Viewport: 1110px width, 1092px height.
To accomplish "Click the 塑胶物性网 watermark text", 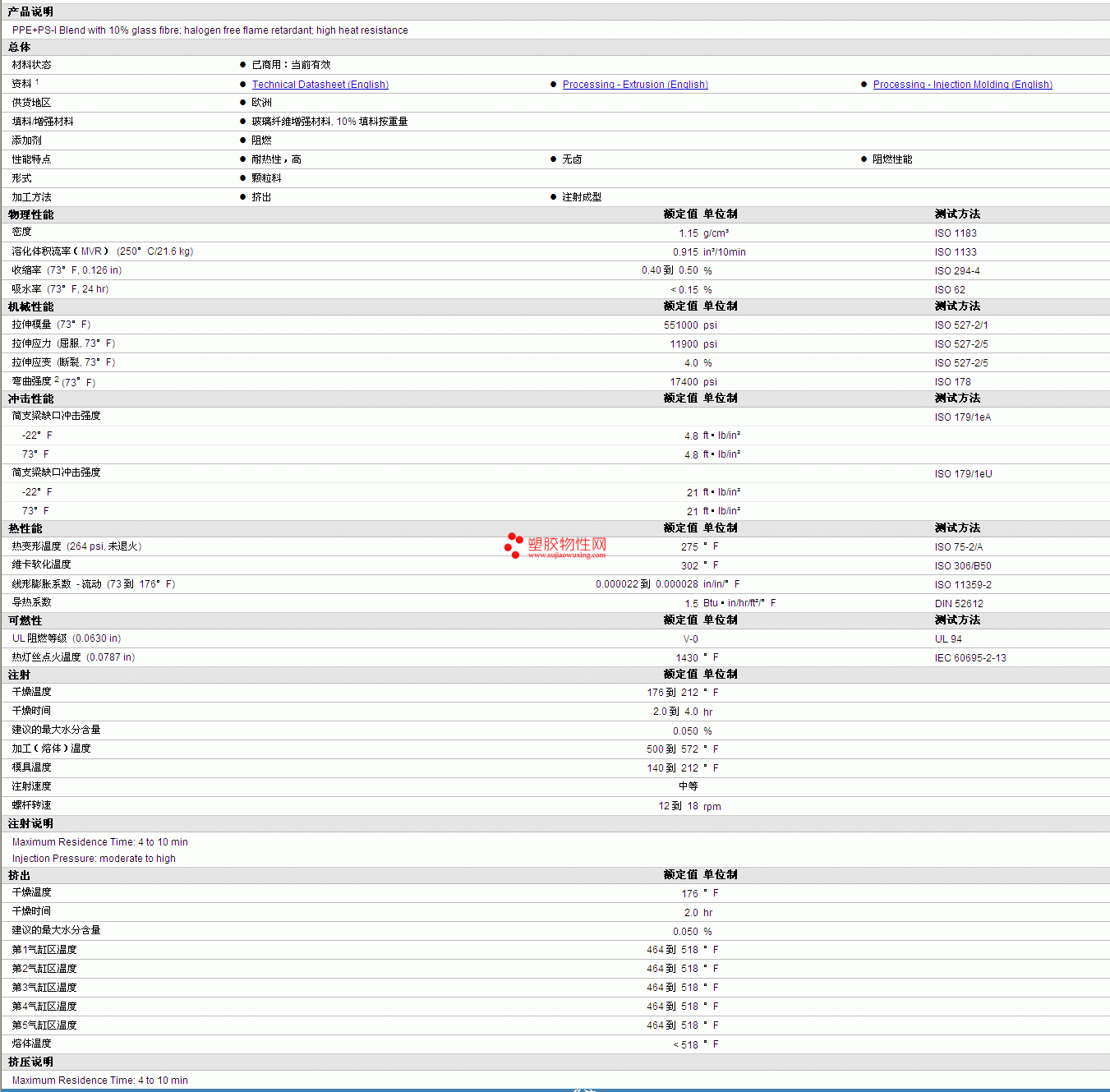I will (567, 544).
